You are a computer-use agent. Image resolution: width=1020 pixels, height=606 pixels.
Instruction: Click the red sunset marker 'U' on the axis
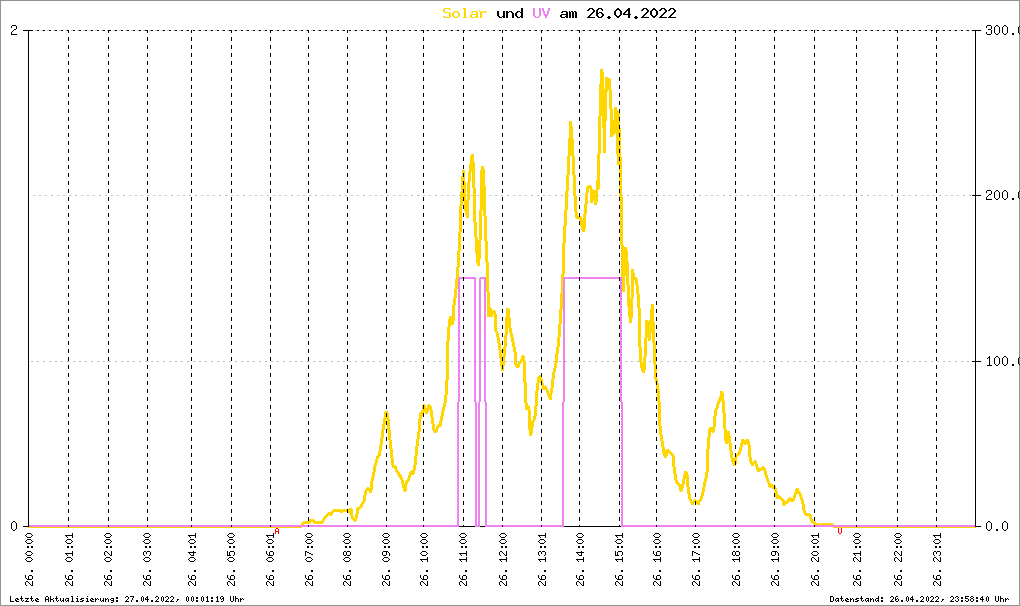pyautogui.click(x=840, y=531)
